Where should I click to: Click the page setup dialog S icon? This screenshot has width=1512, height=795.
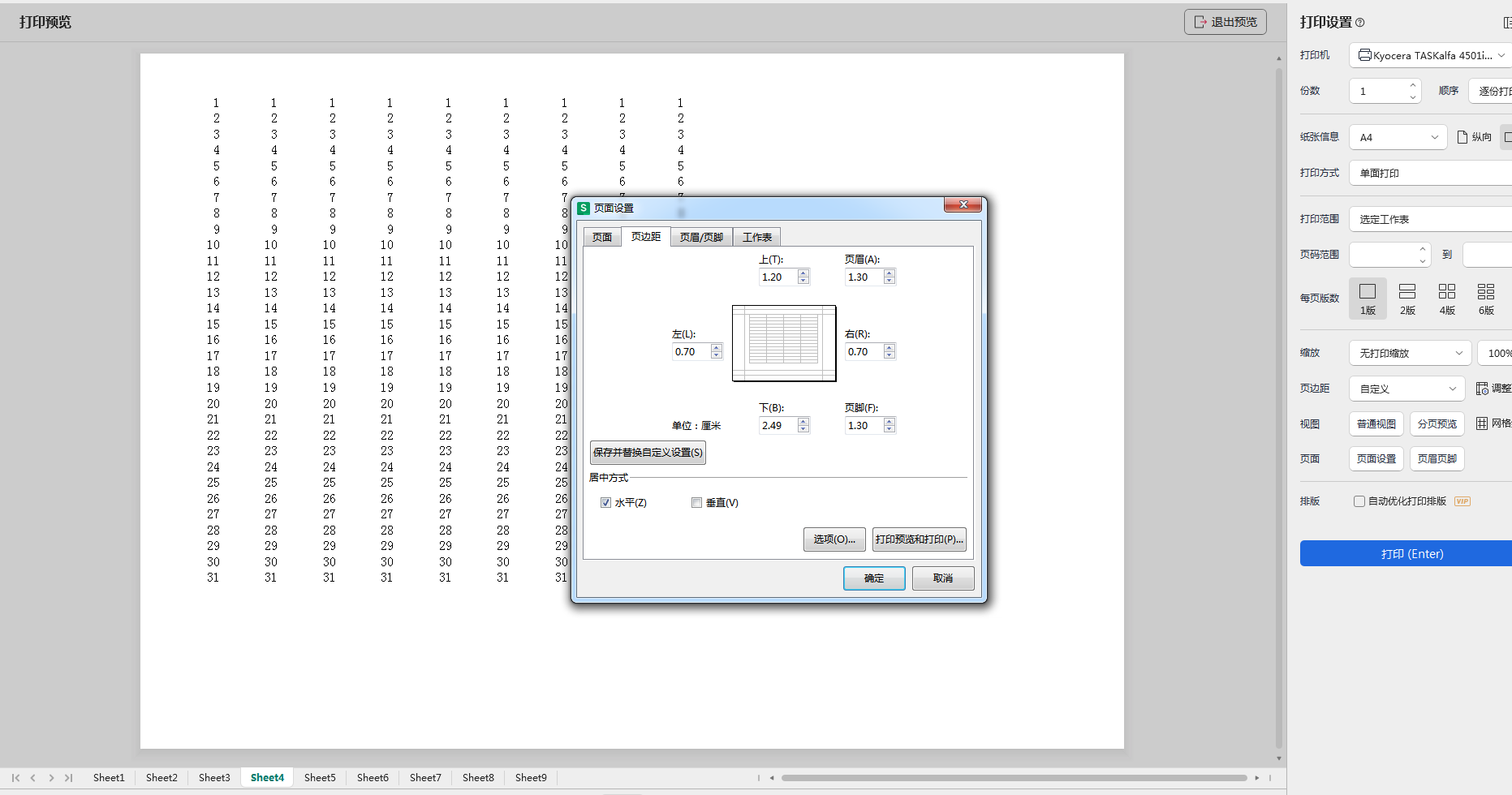tap(584, 208)
